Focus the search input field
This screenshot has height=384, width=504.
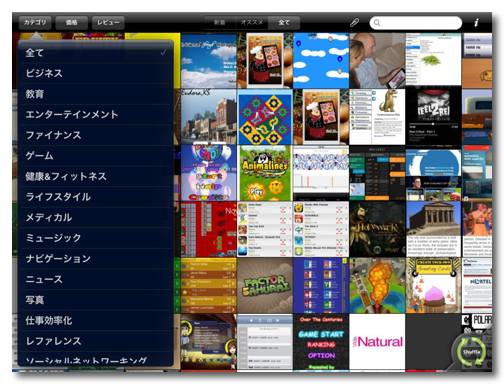coord(416,23)
